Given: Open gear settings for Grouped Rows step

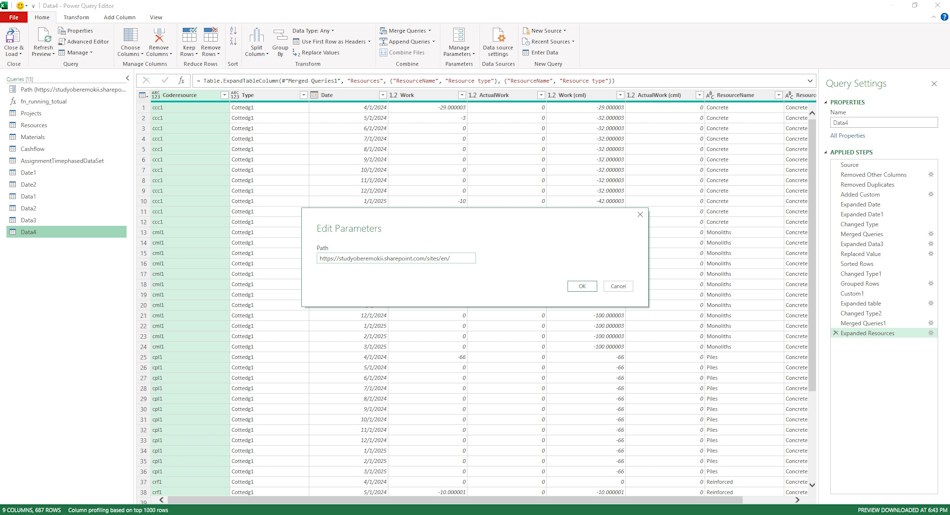Looking at the screenshot, I should pyautogui.click(x=931, y=284).
